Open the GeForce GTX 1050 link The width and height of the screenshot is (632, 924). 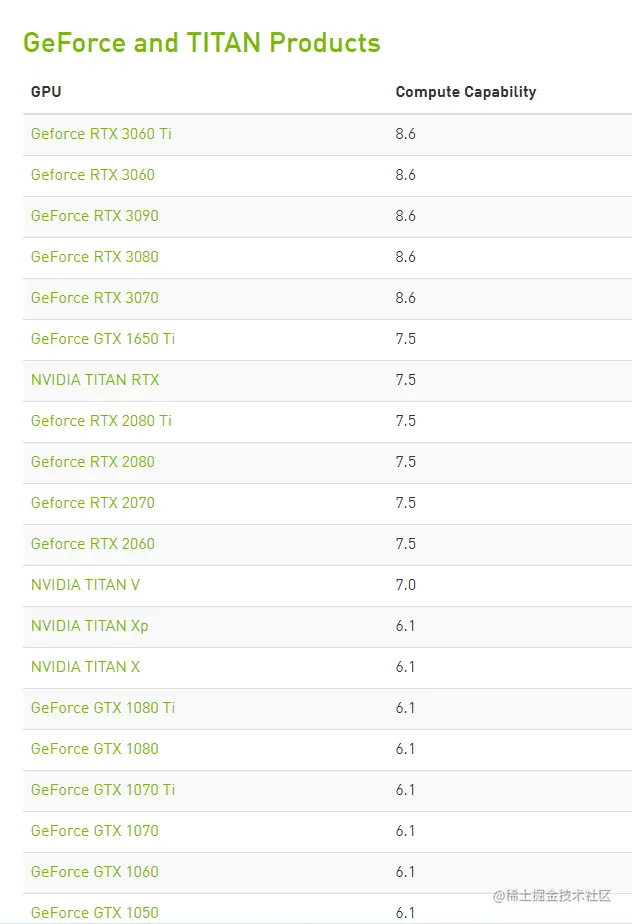point(95,912)
